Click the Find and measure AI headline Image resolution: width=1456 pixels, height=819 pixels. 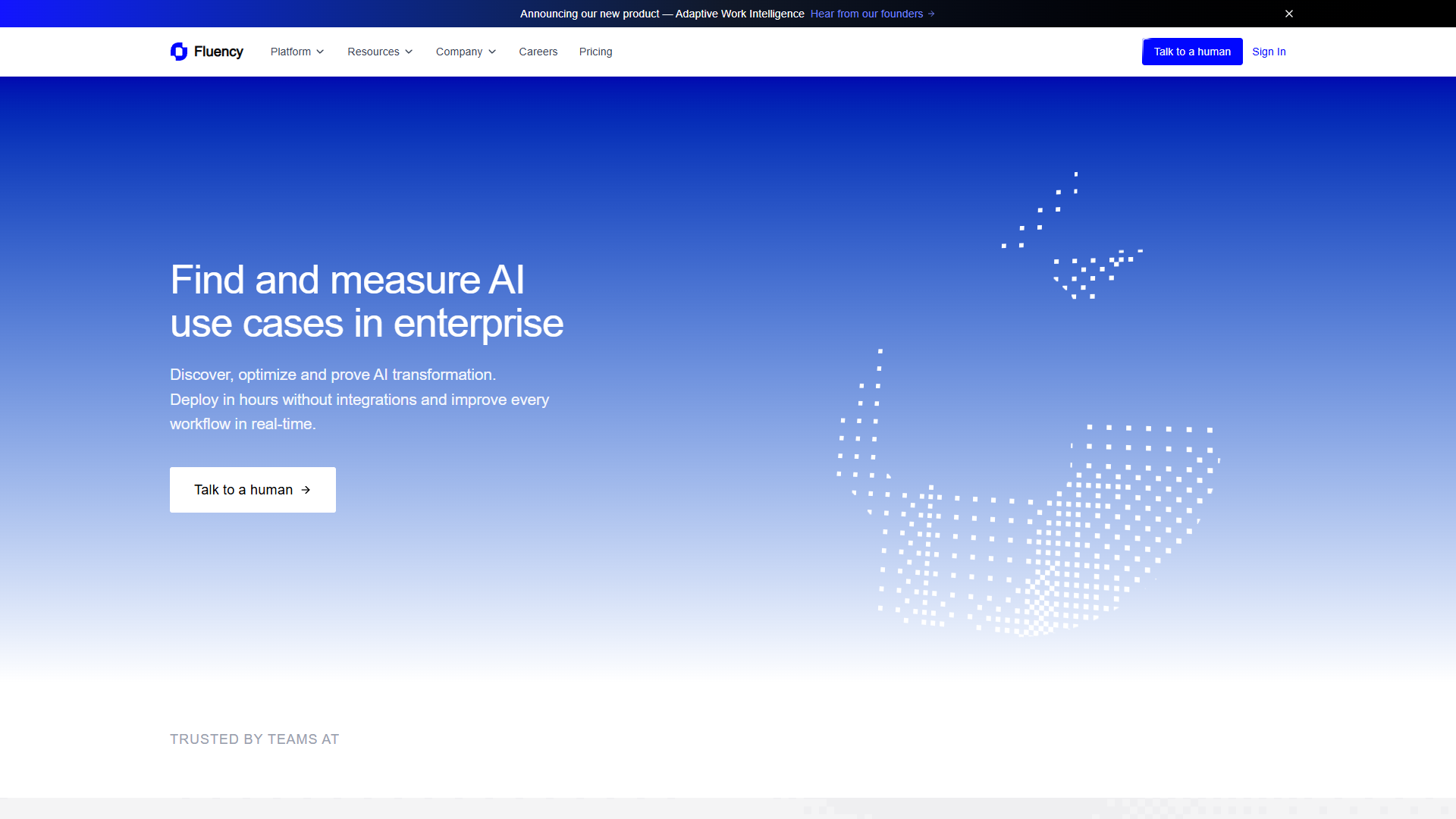[x=367, y=301]
